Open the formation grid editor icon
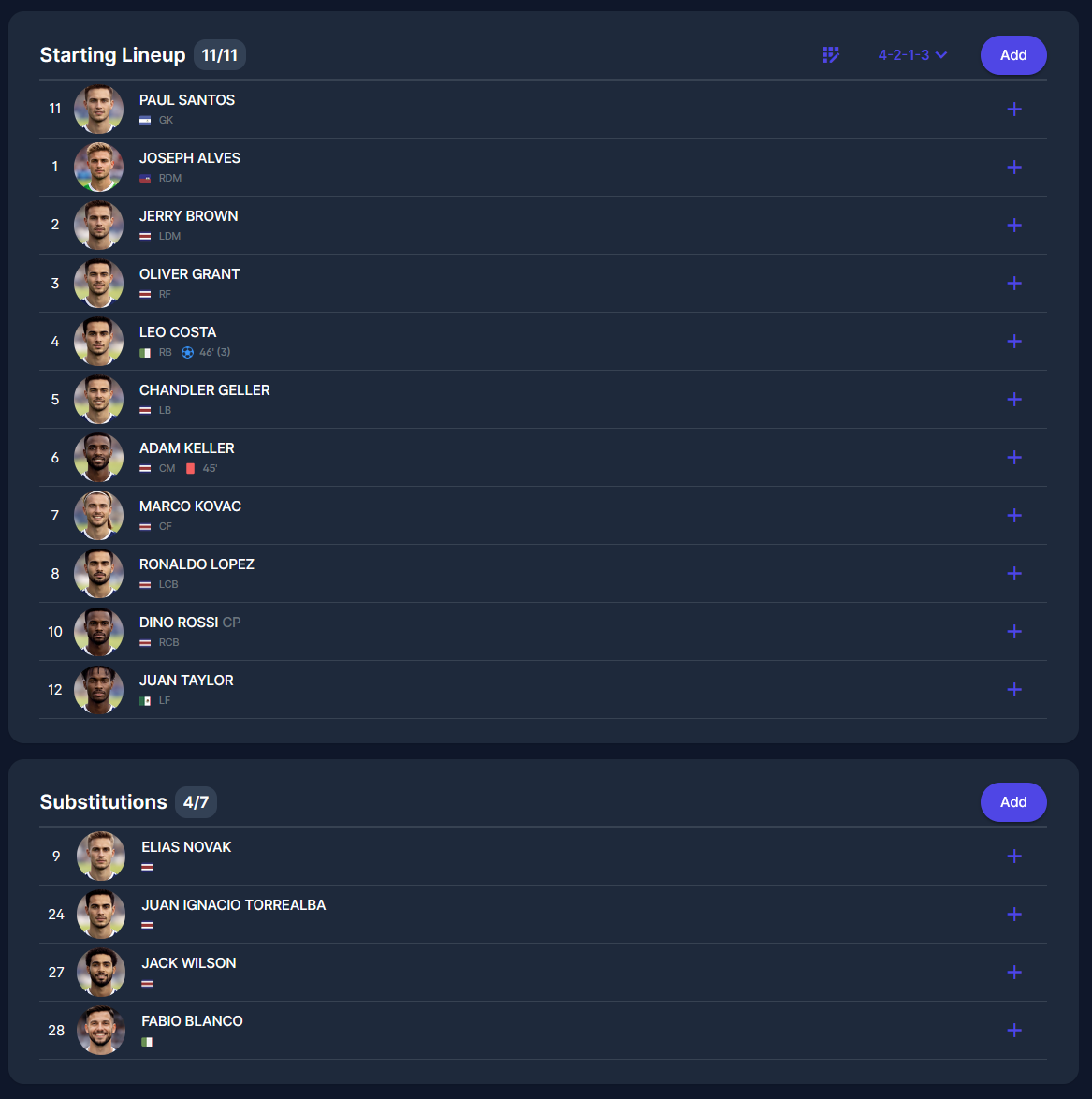This screenshot has height=1099, width=1092. (831, 54)
